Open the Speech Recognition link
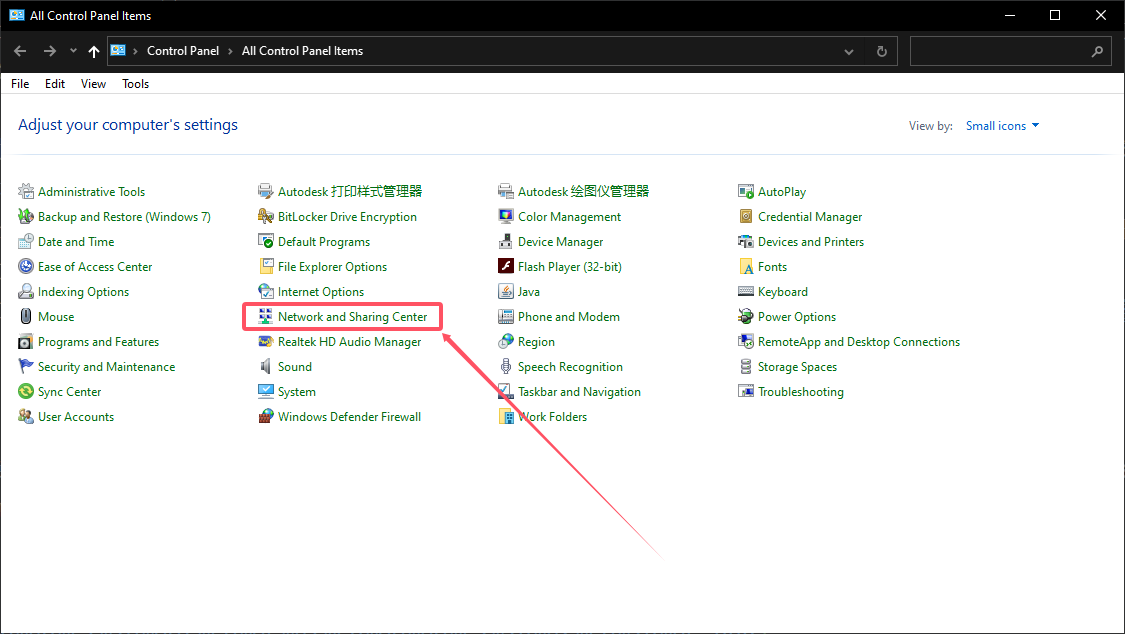Screen dimensions: 1125x634 click(570, 366)
